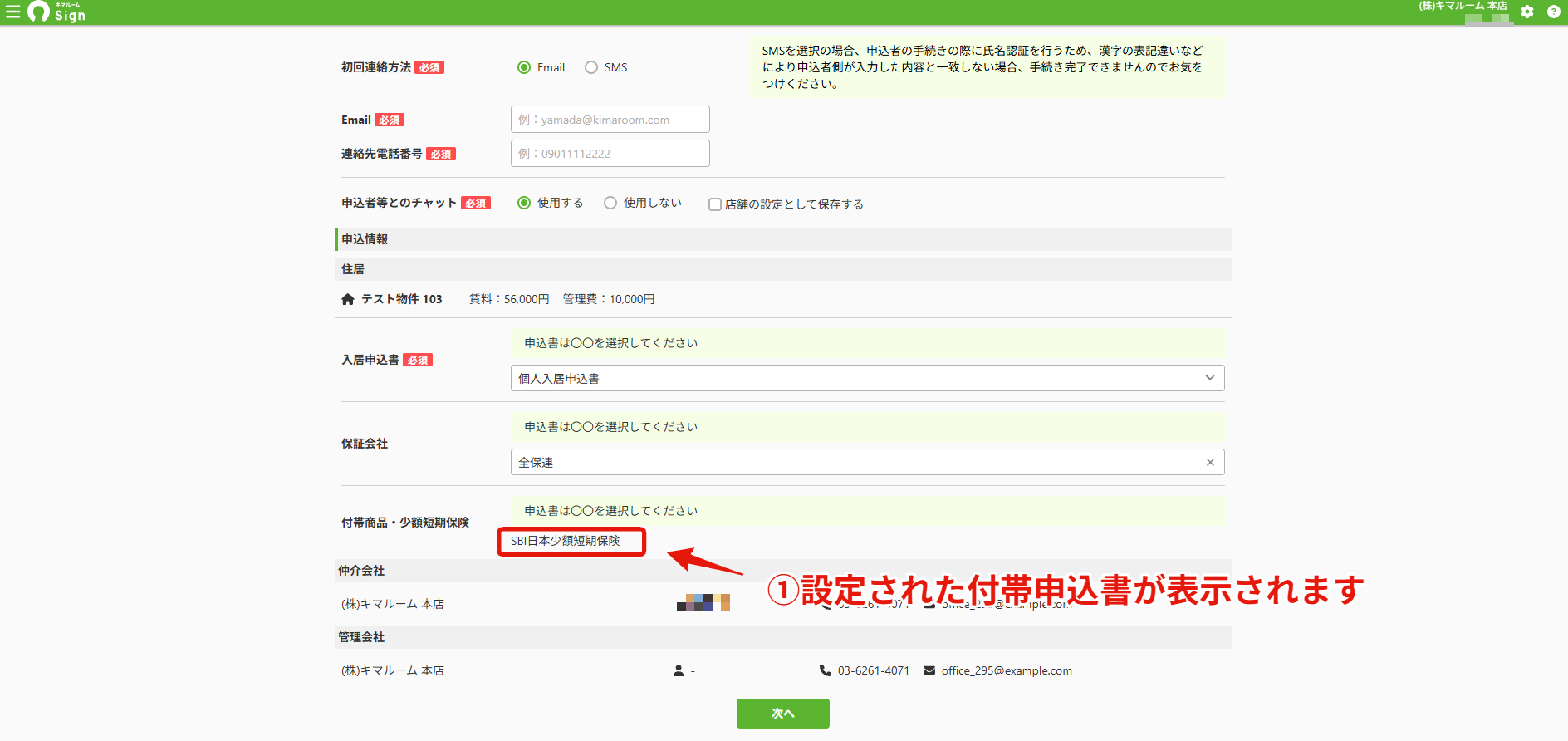The height and width of the screenshot is (741, 1568).
Task: Click the house icon beside テスト物件 103
Action: click(x=348, y=299)
